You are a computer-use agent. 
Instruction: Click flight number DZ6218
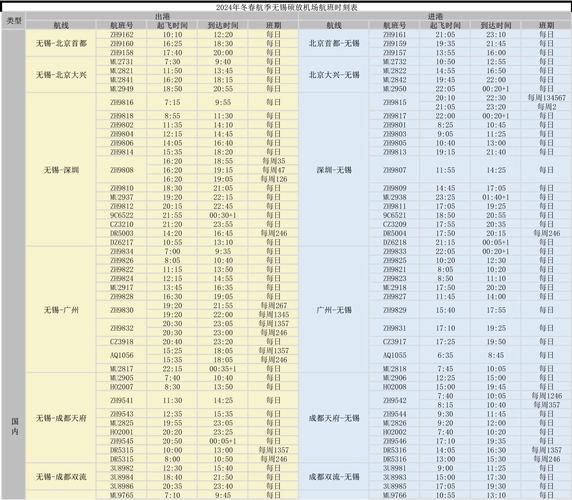coord(394,242)
